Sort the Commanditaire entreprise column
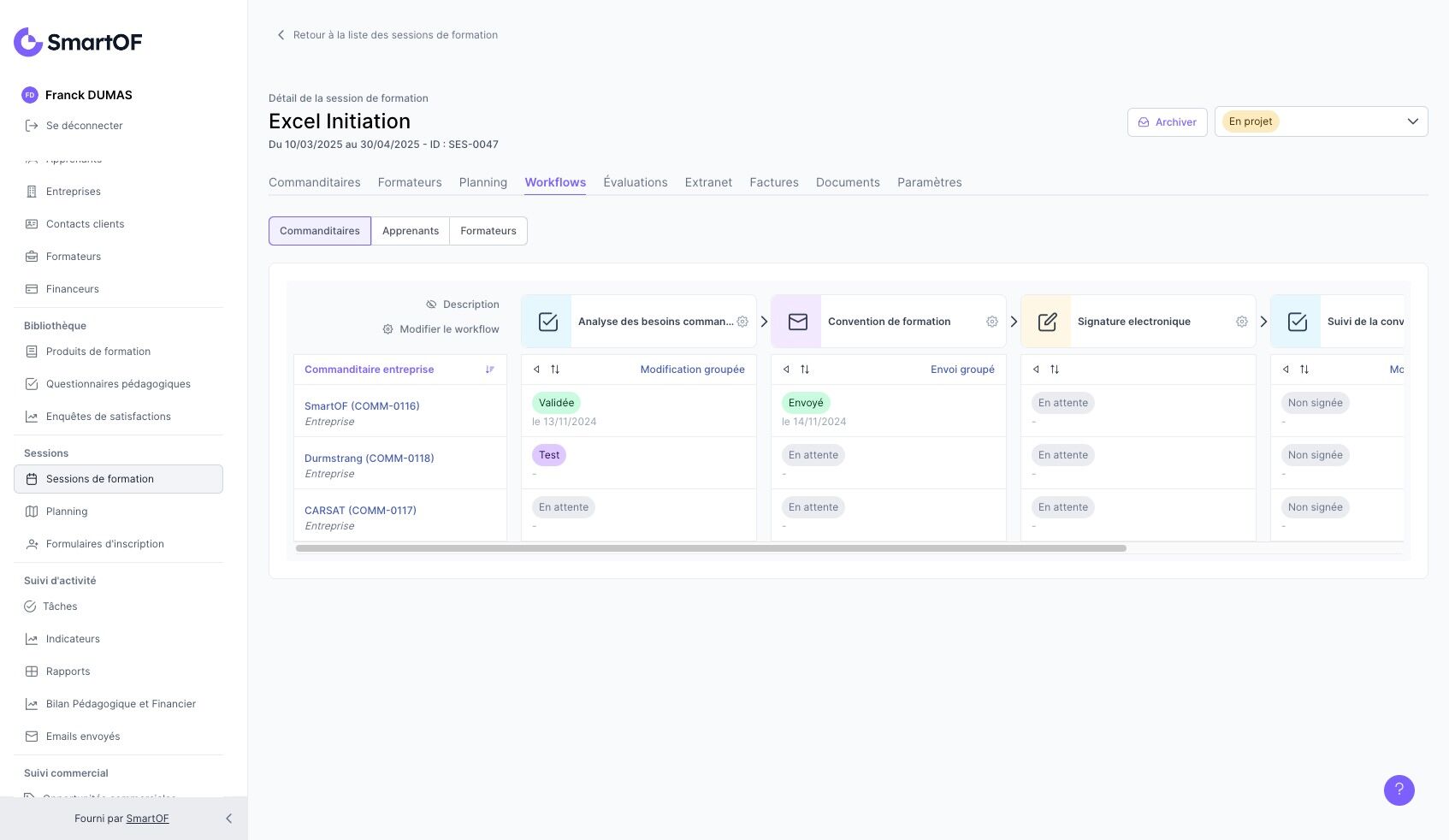The image size is (1449, 840). (489, 370)
